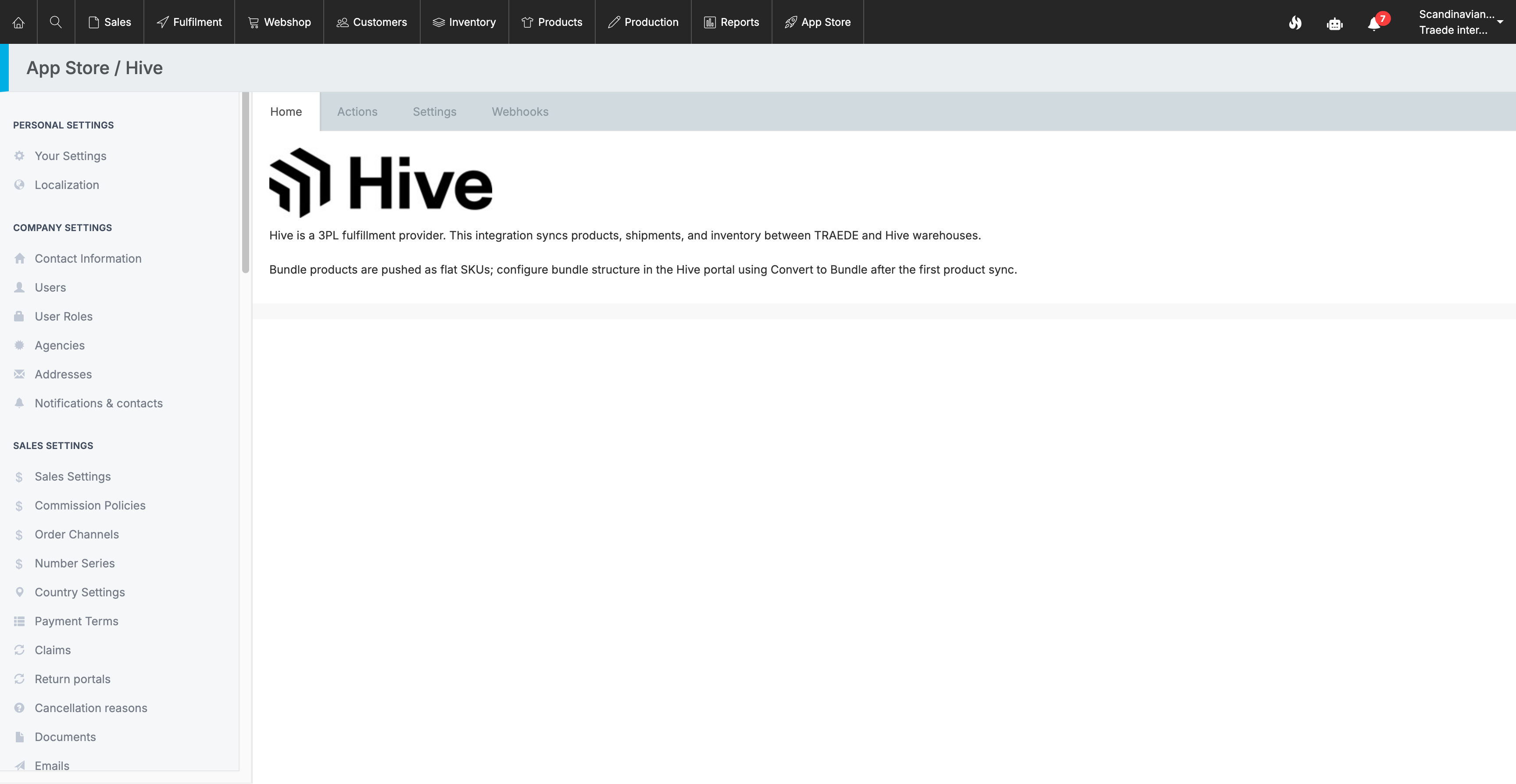
Task: Click the envelope icon beside Addresses
Action: 19,374
